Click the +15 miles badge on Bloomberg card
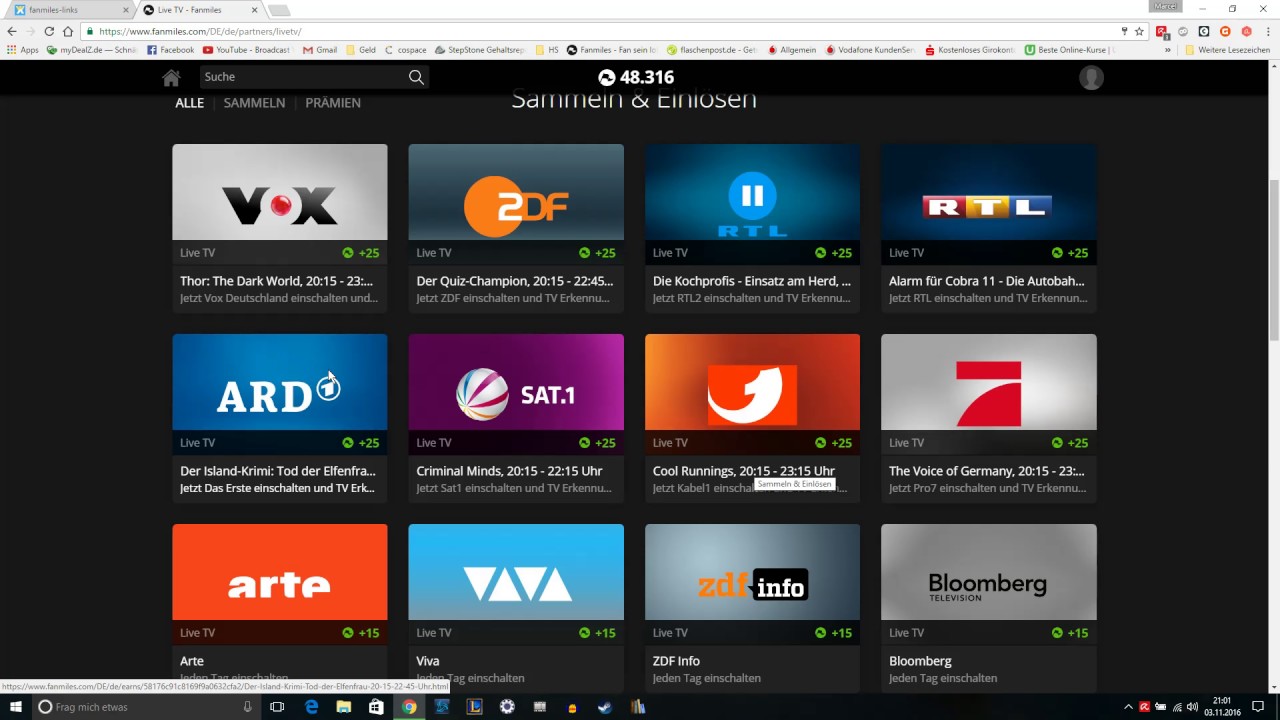The height and width of the screenshot is (720, 1280). (1070, 633)
